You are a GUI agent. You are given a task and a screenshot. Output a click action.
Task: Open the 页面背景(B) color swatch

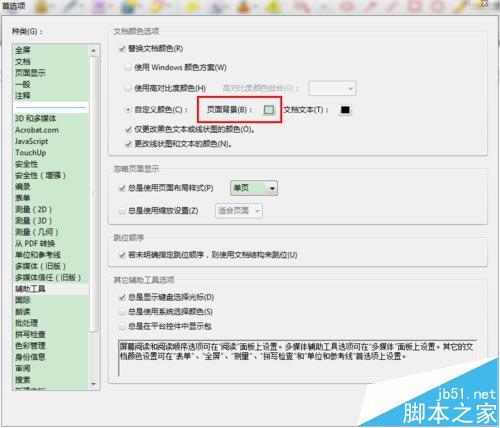[x=269, y=110]
